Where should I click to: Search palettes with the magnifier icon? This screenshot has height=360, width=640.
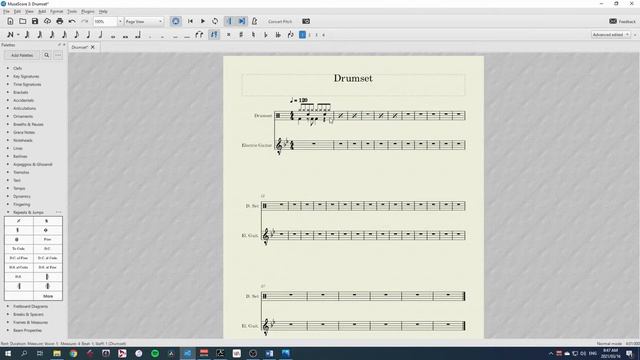point(47,55)
